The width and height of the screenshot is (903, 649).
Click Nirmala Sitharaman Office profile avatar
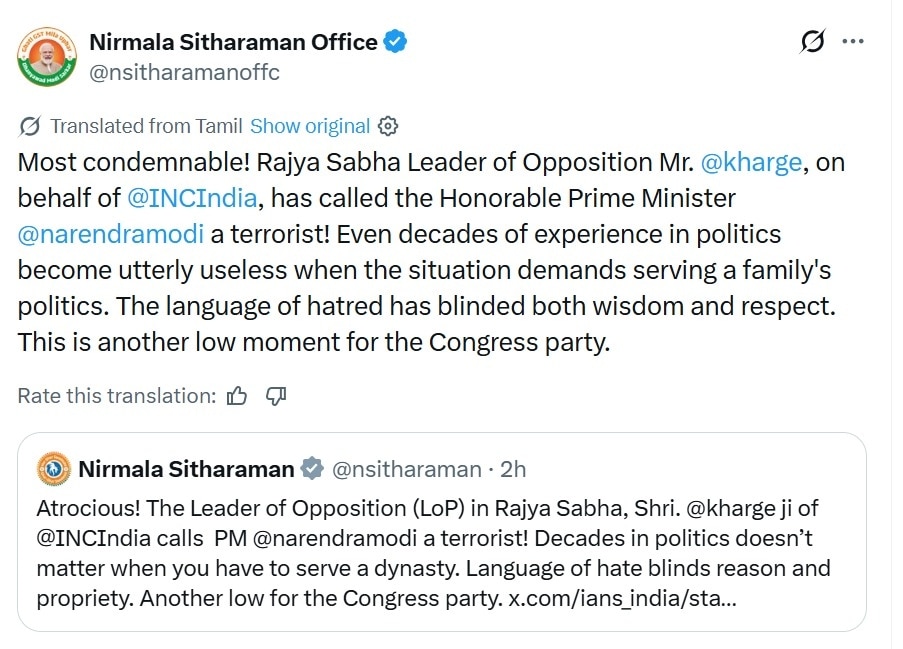[x=47, y=56]
